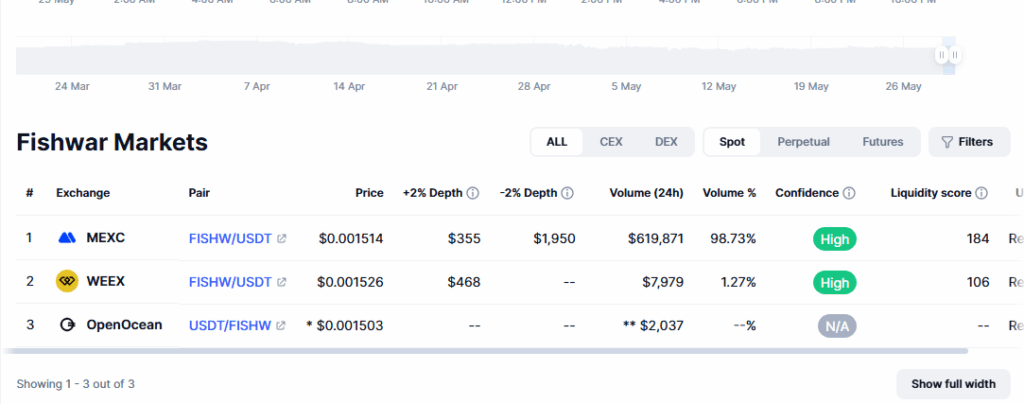Open the WEEX exchange name link
This screenshot has width=1024, height=404.
click(x=105, y=282)
